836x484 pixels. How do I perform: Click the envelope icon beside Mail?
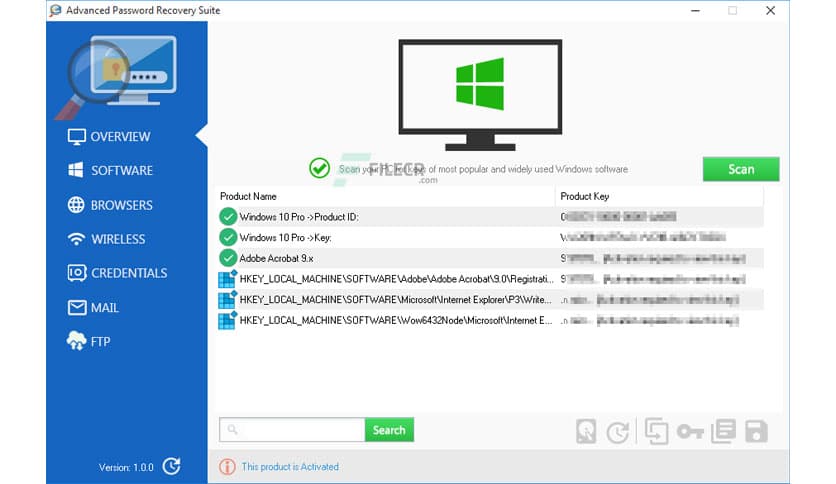coord(77,308)
